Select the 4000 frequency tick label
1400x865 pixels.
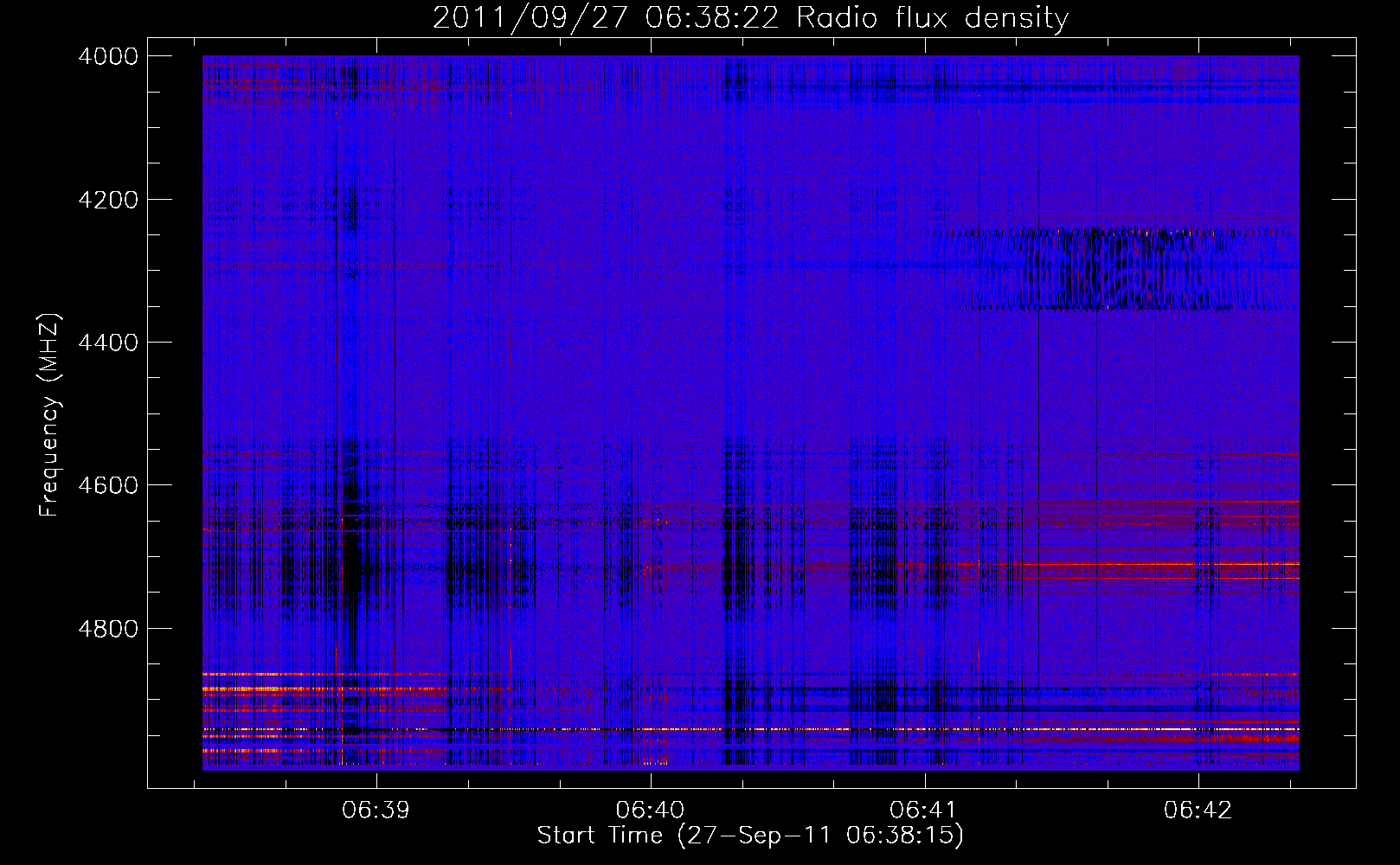(108, 56)
